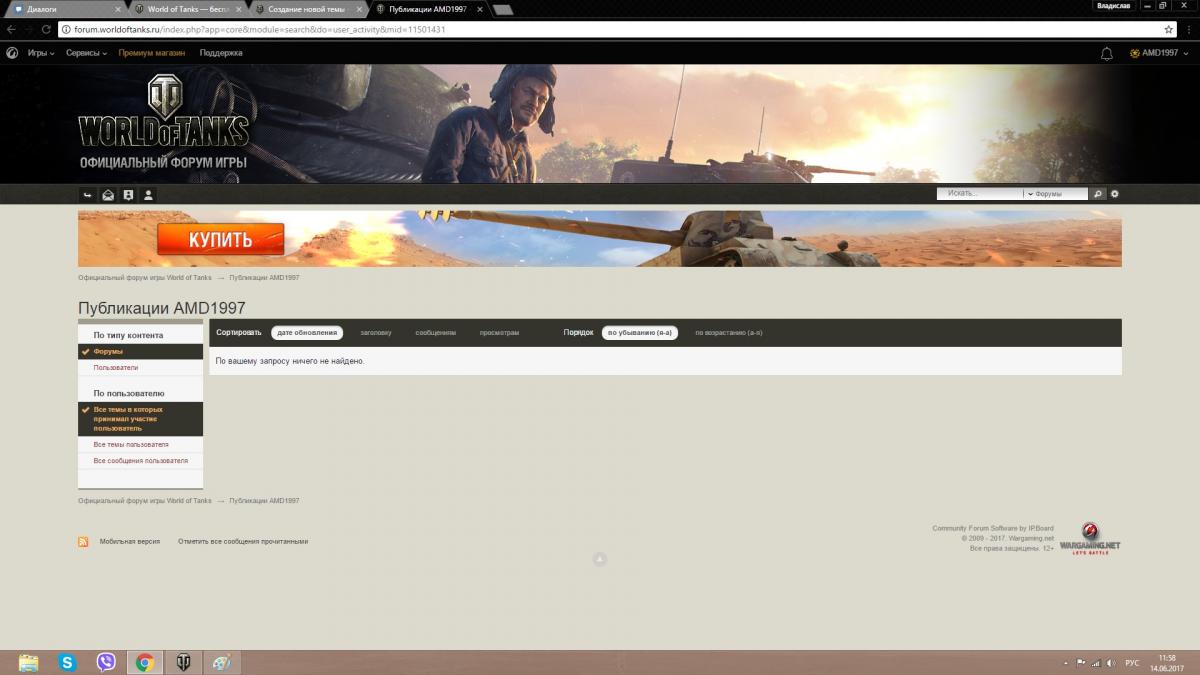This screenshot has width=1200, height=675.
Task: Close the Диалоги browser tab
Action: (119, 9)
